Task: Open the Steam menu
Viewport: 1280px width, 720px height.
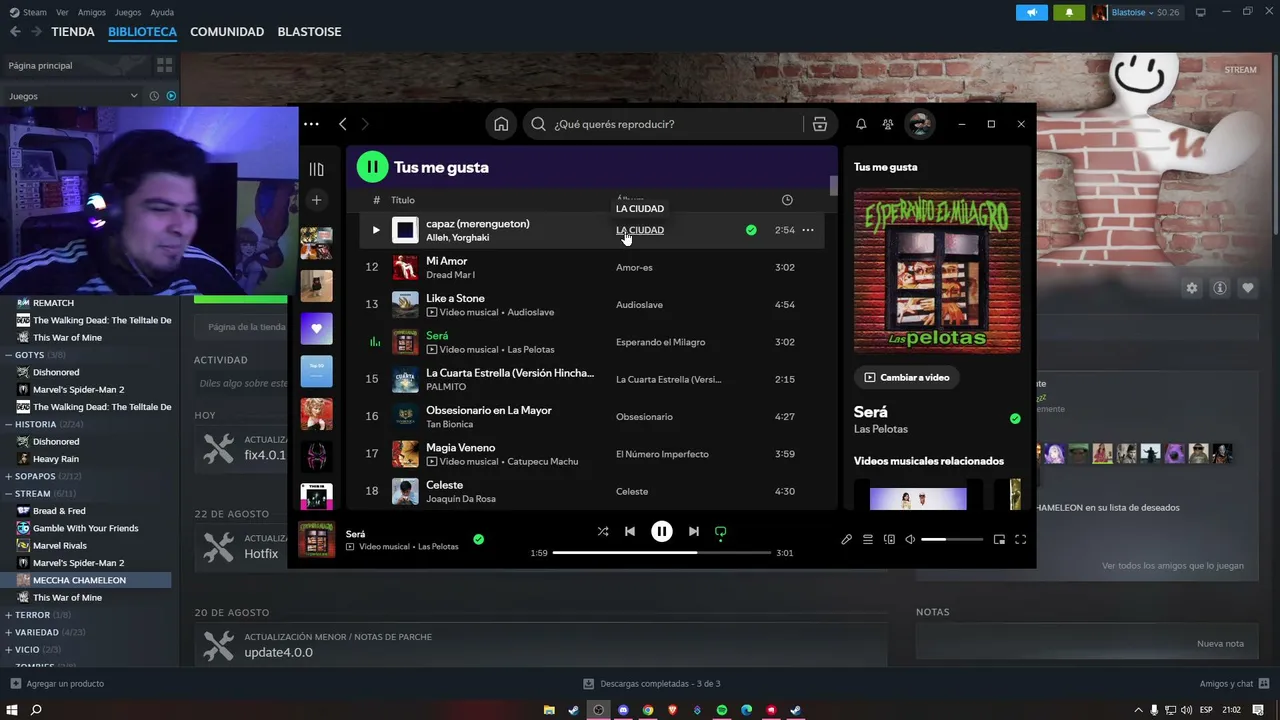Action: coord(35,12)
